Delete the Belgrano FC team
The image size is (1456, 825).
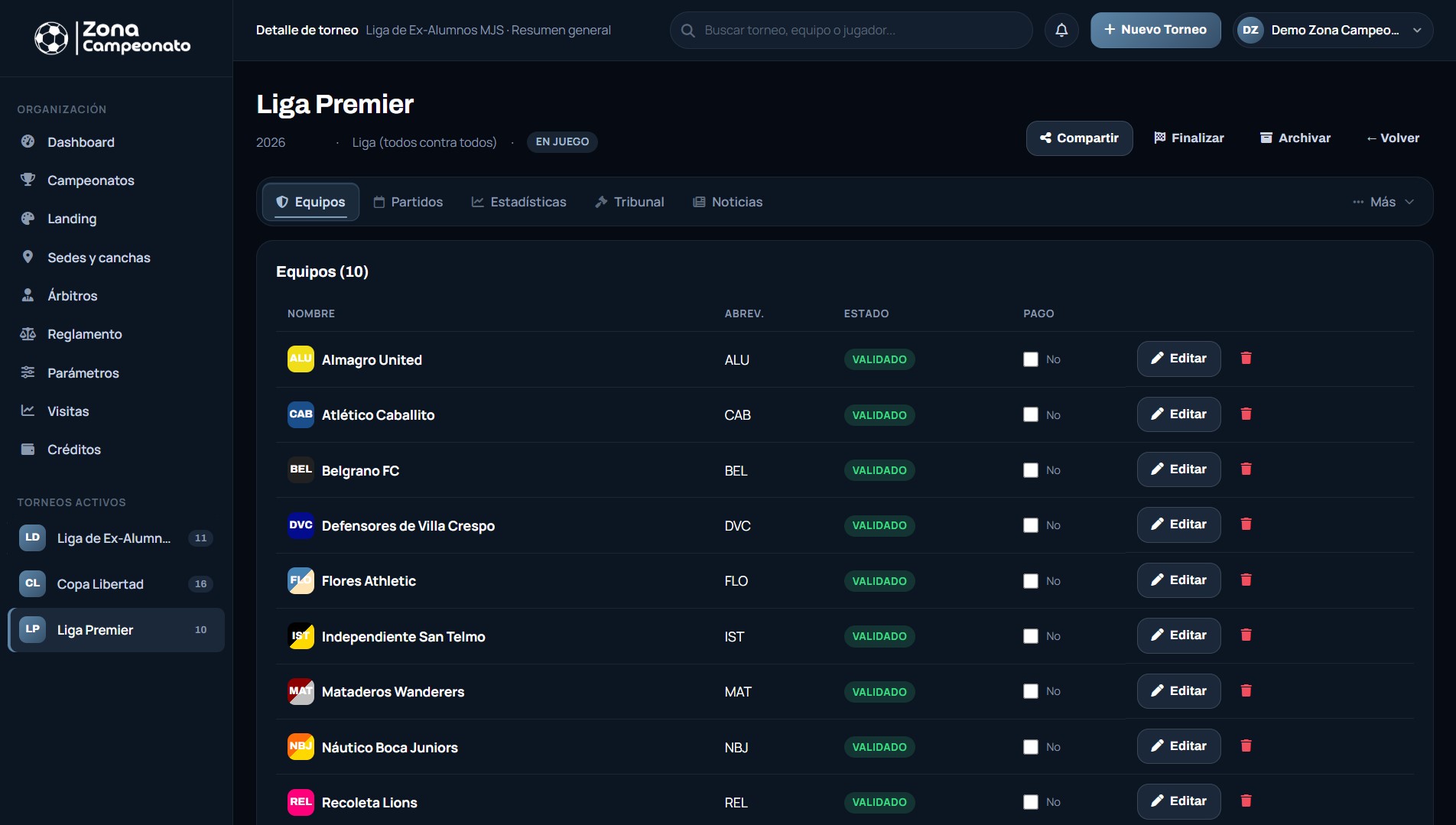point(1246,469)
